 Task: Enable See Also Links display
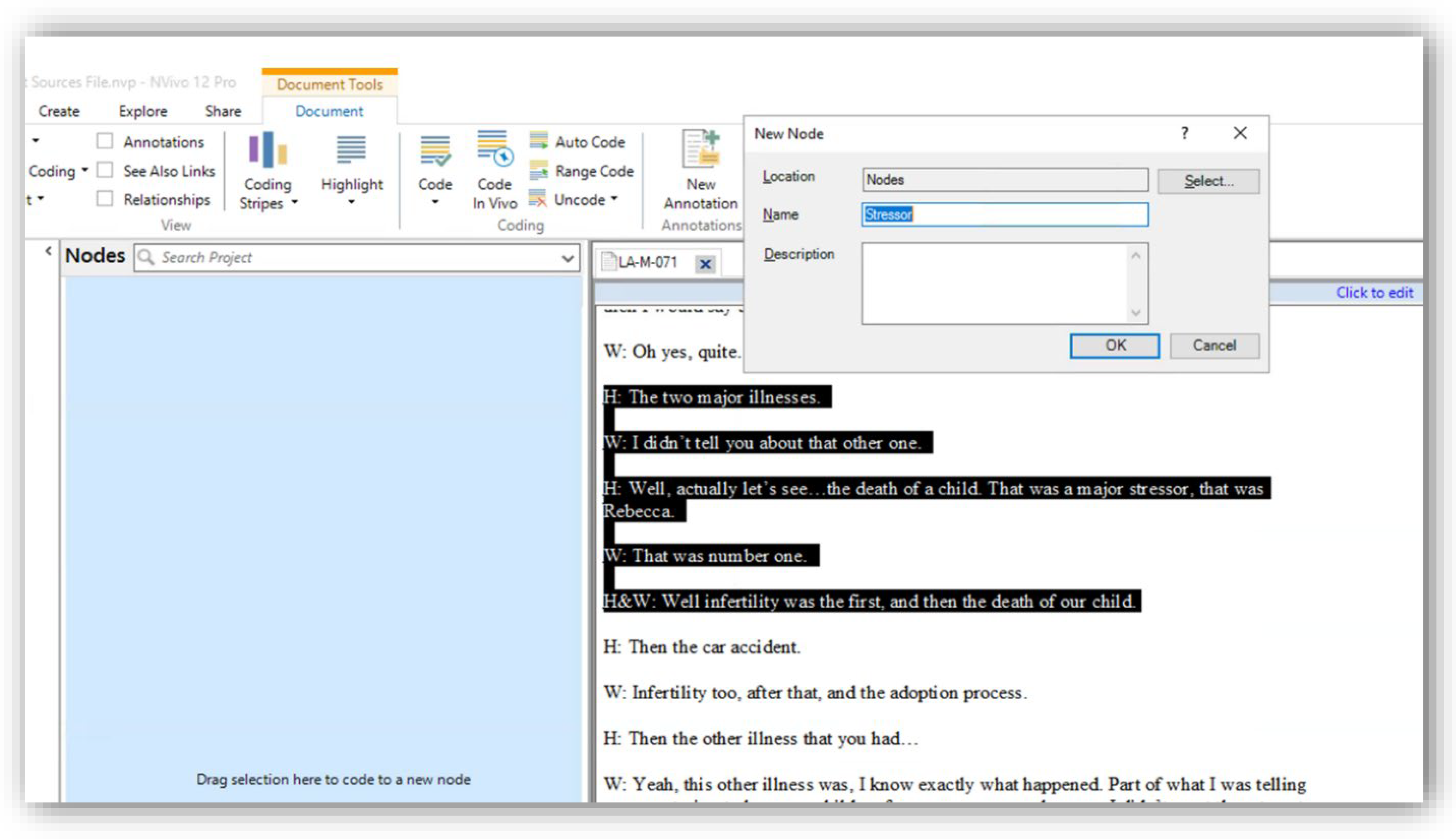105,171
